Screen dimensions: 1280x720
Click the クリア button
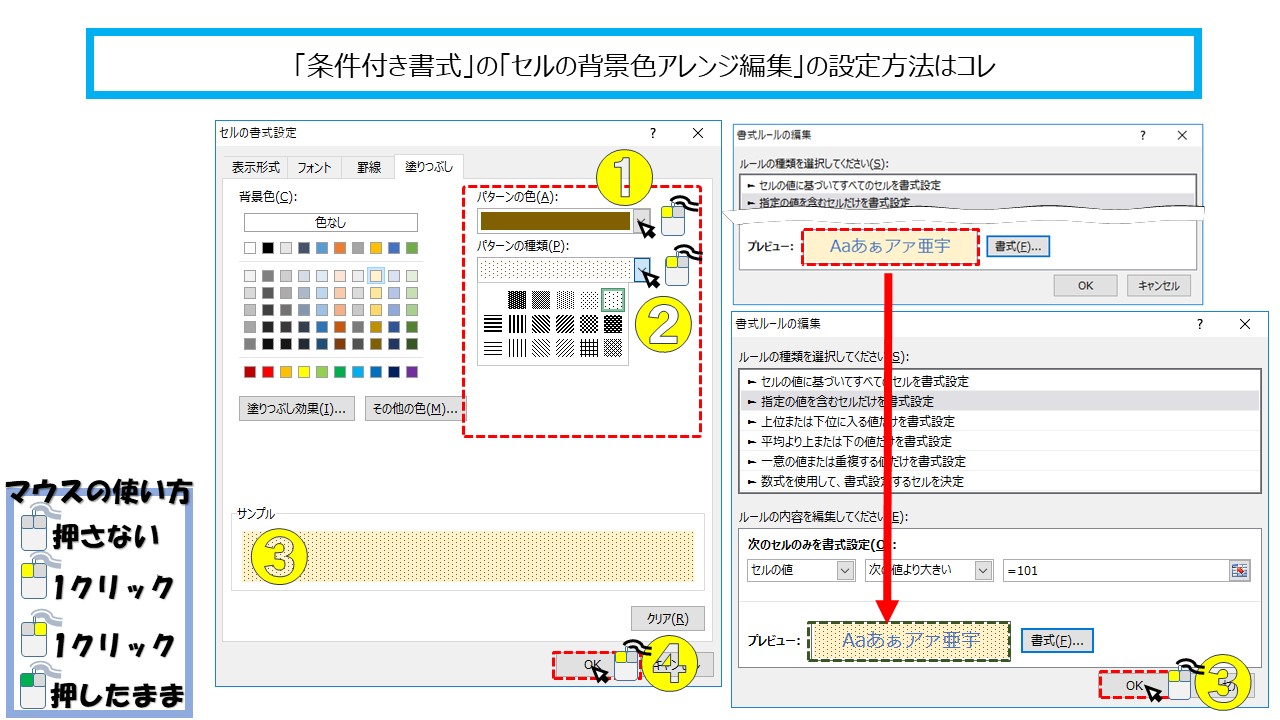click(x=668, y=619)
